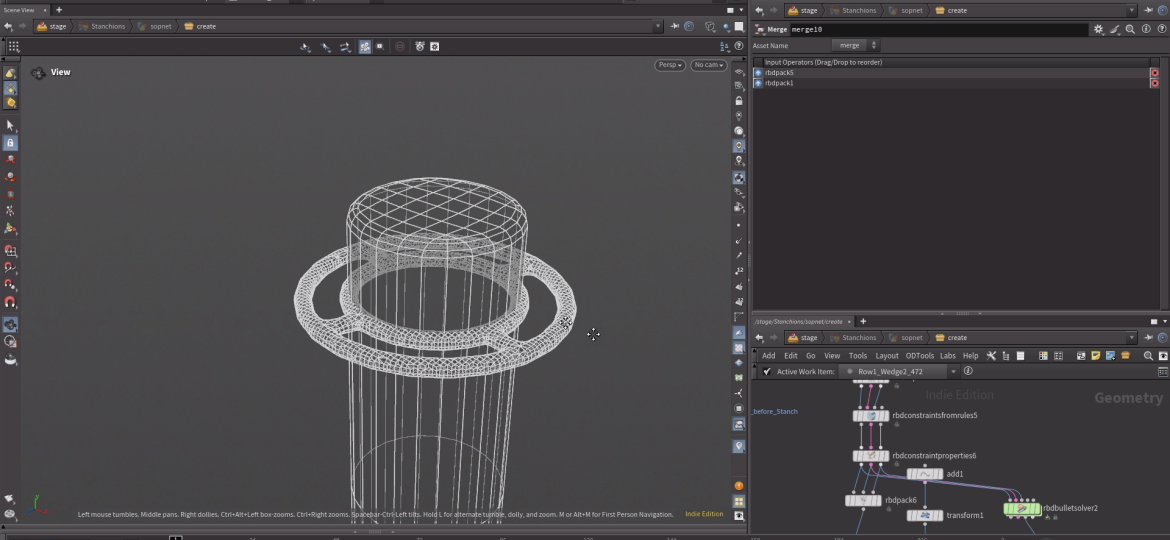Click the find node magnifier in network editor
The image size is (1170, 540).
coord(1148,356)
